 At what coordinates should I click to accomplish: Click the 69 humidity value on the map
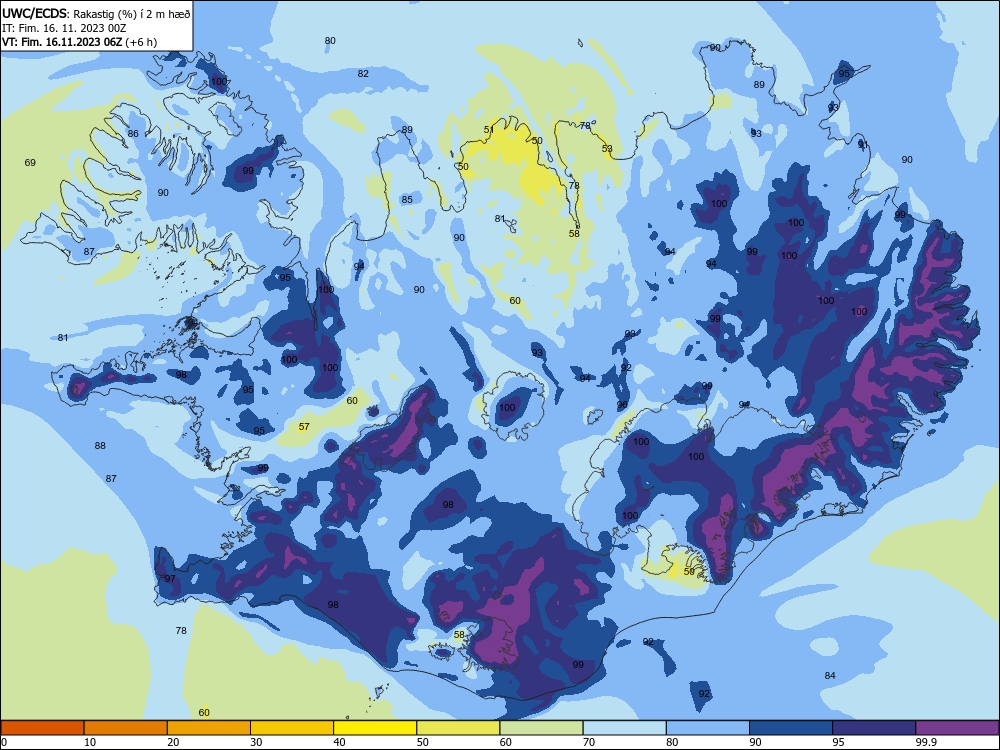30,163
